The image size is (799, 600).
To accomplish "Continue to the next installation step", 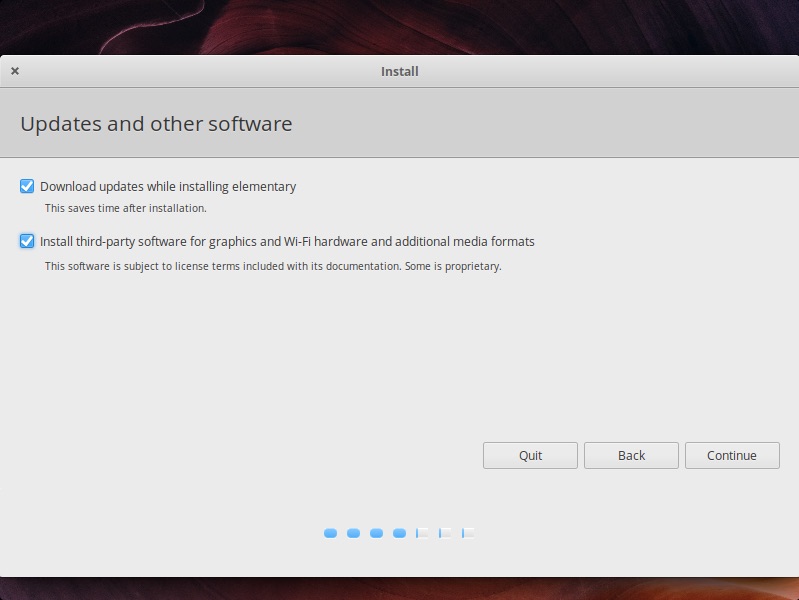I will 732,455.
